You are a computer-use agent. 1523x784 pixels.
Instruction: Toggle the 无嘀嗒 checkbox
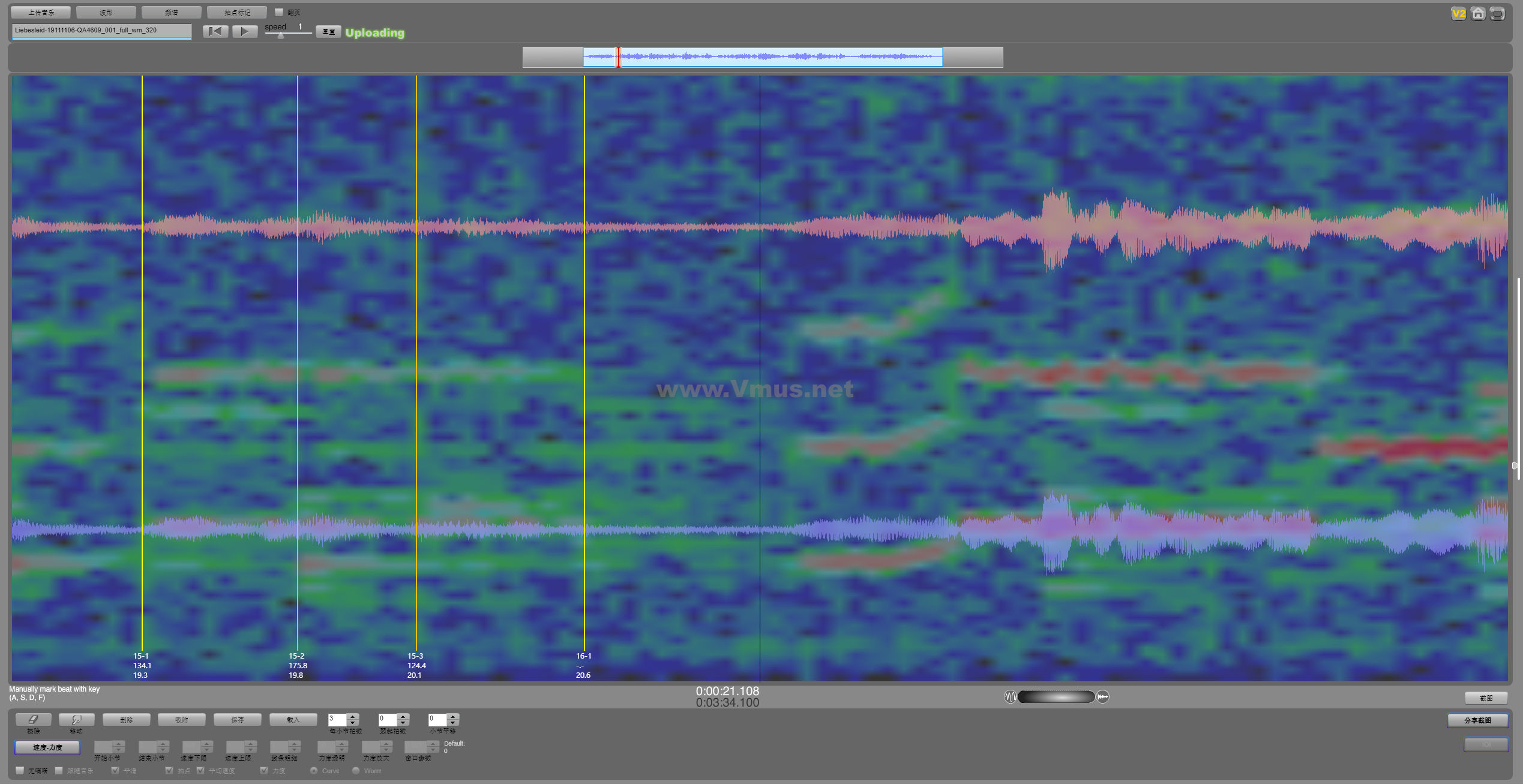pyautogui.click(x=20, y=770)
